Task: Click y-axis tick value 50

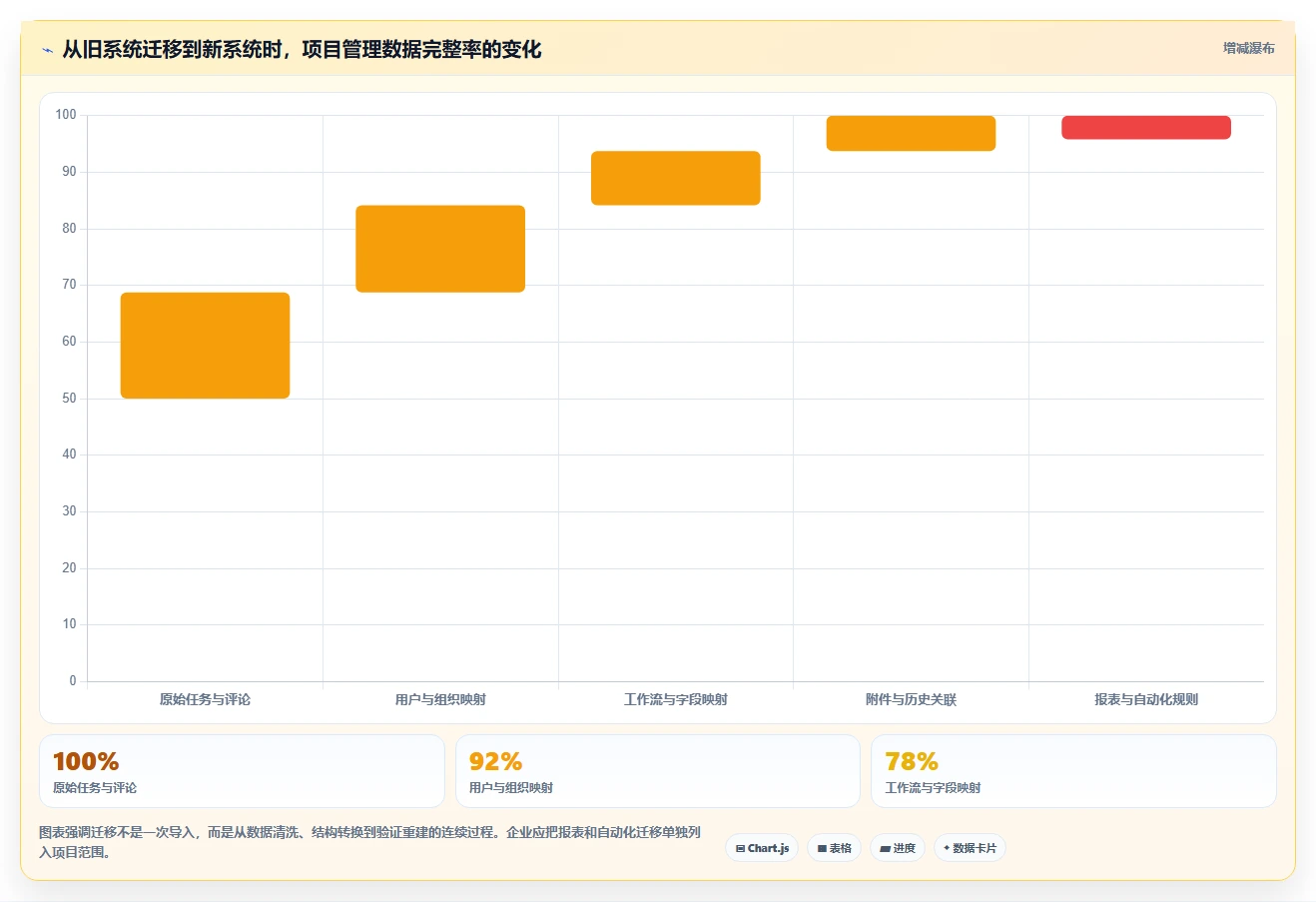Action: [69, 398]
